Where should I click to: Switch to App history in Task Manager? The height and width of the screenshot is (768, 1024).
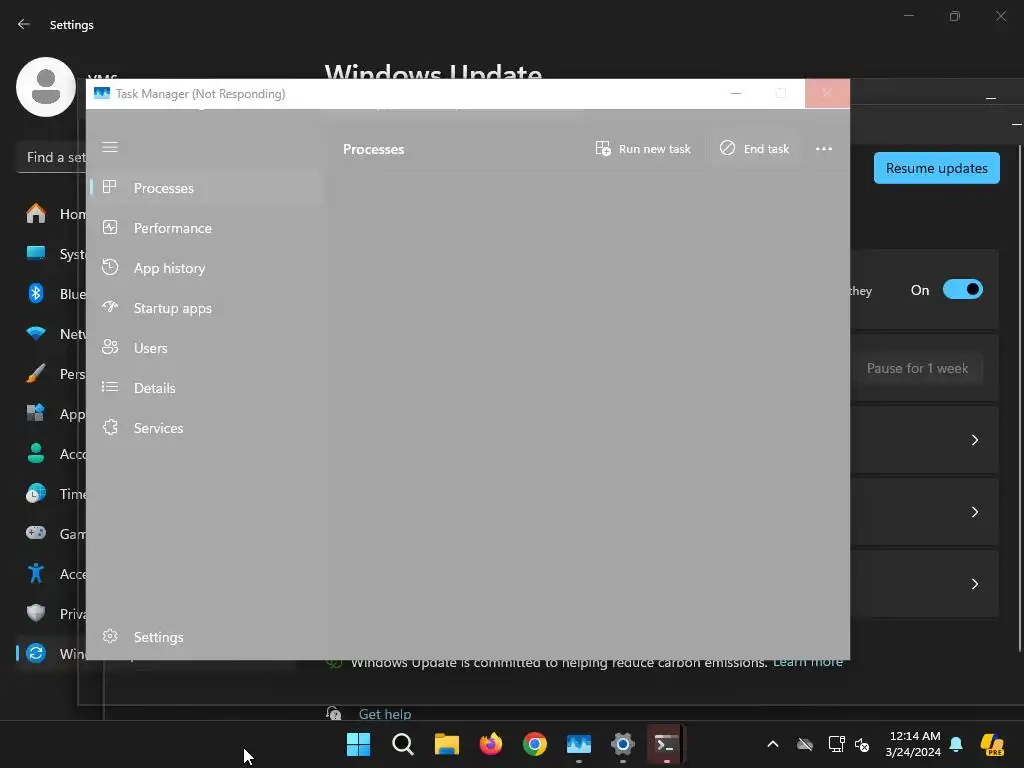pos(206,268)
